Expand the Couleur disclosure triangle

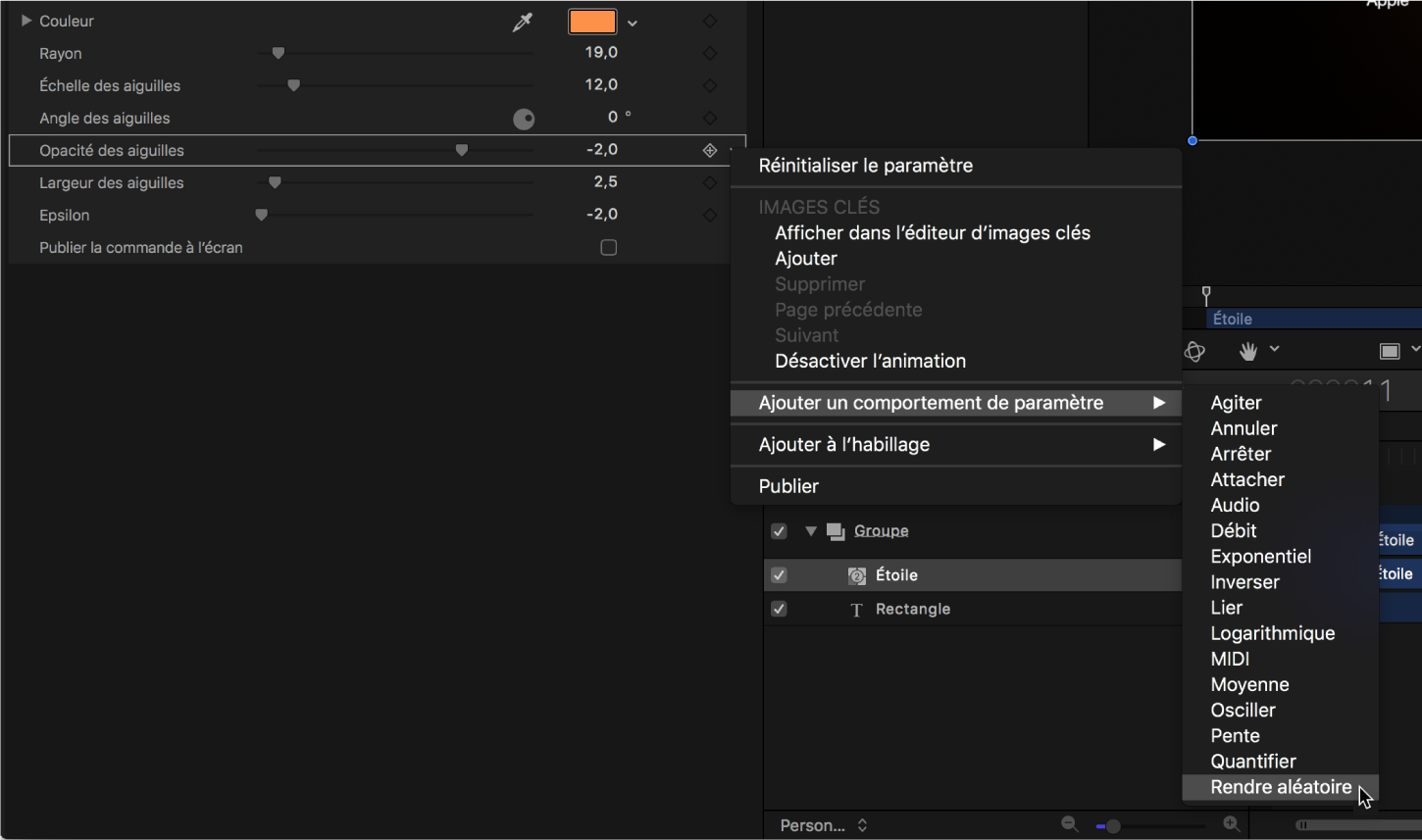[26, 21]
